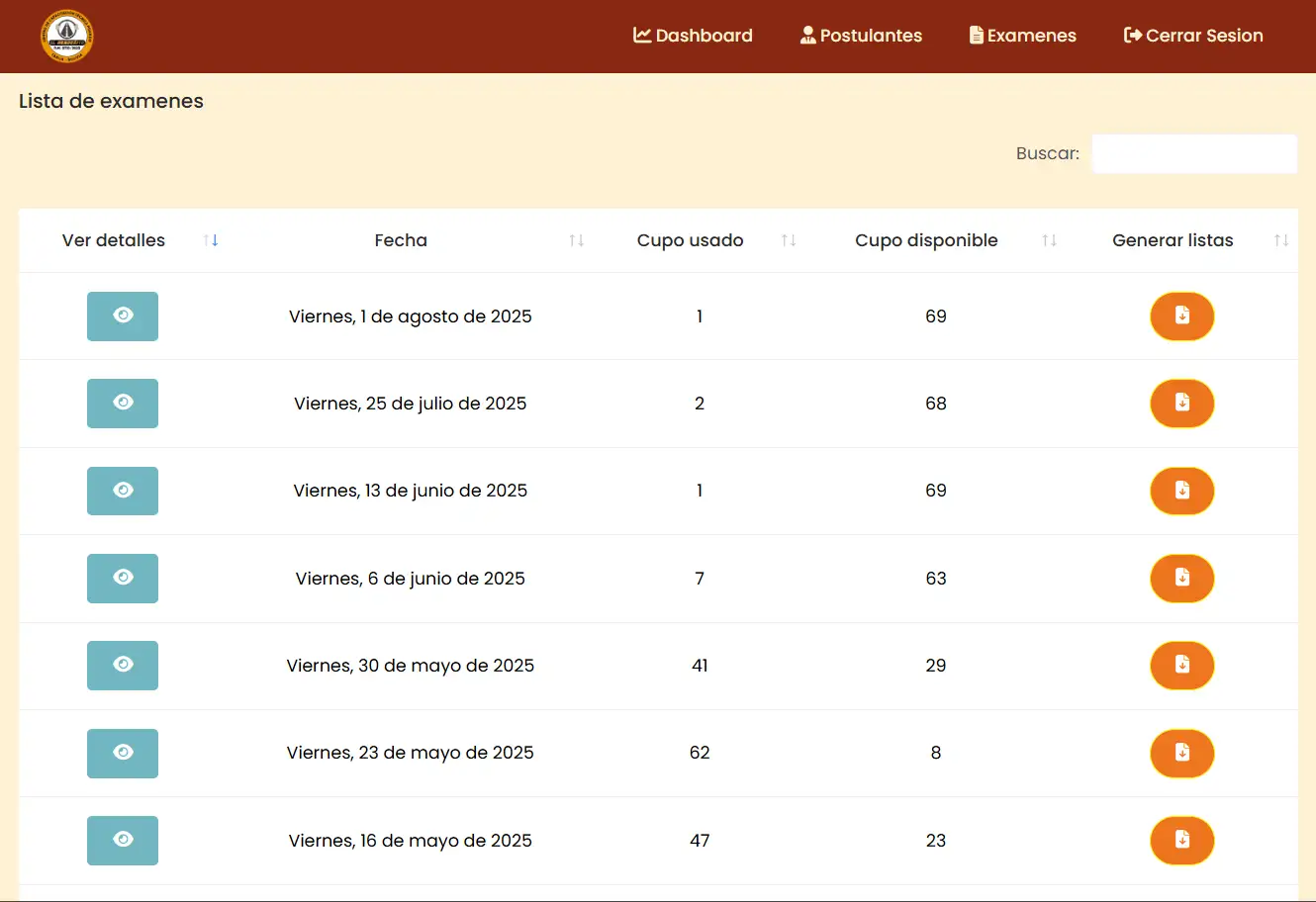Image resolution: width=1316 pixels, height=902 pixels.
Task: Click the cupo disponible value 29
Action: point(936,666)
